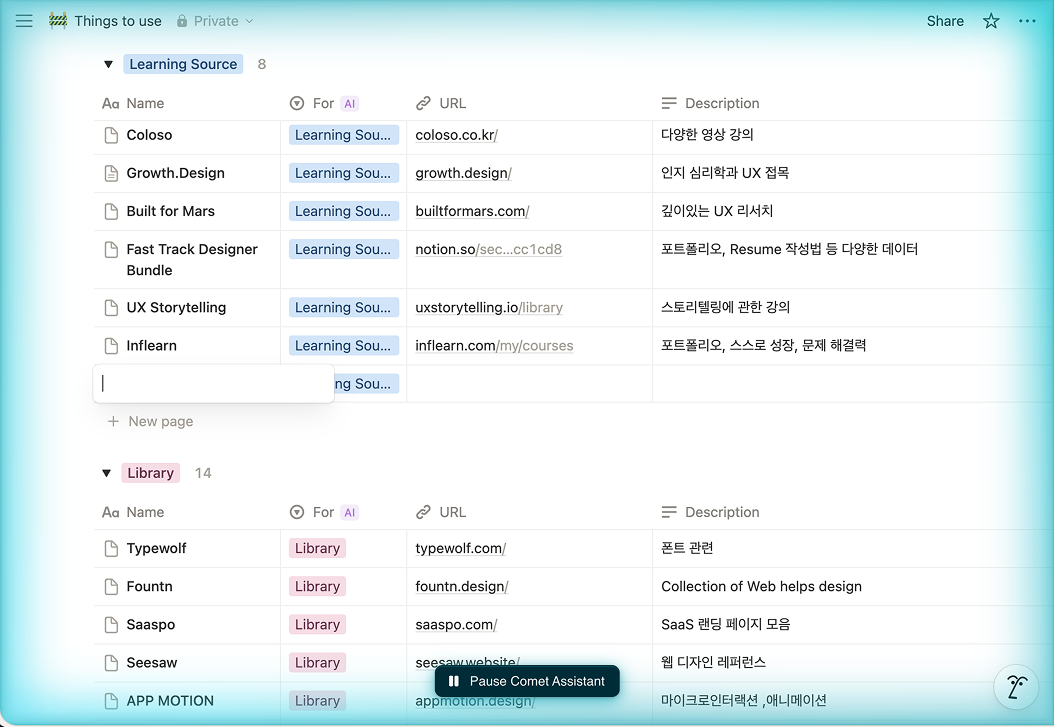Open the Library tag in Typewolf row

(x=317, y=548)
